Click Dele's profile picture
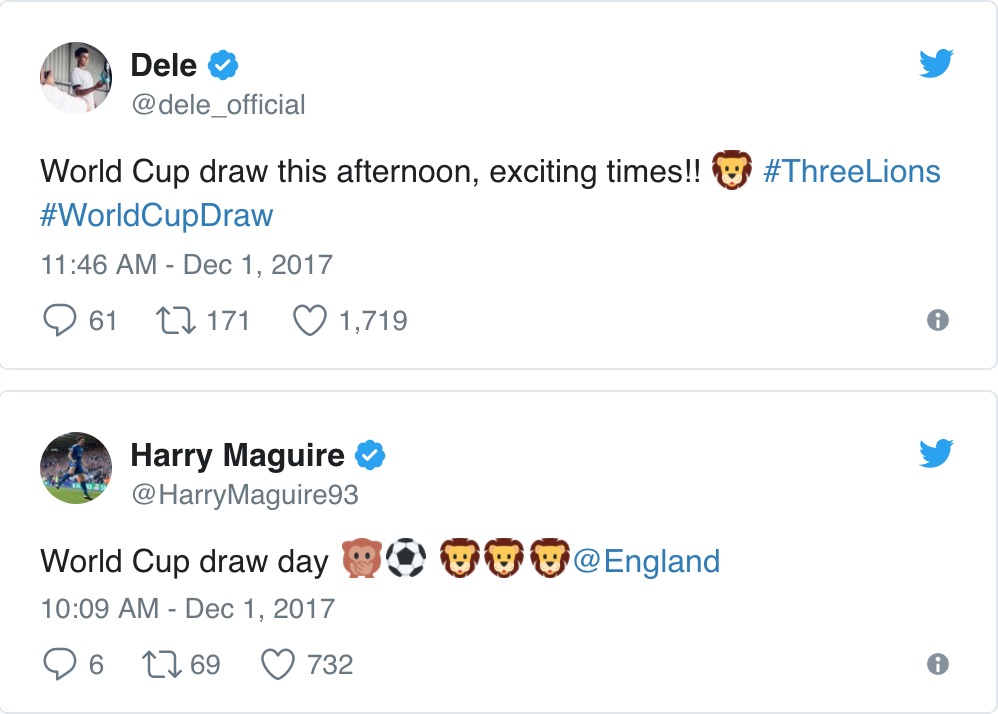The width and height of the screenshot is (998, 714). point(76,78)
